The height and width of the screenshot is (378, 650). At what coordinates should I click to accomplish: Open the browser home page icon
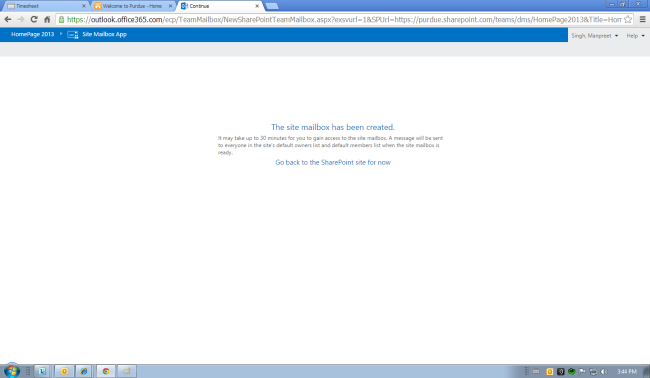click(47, 19)
